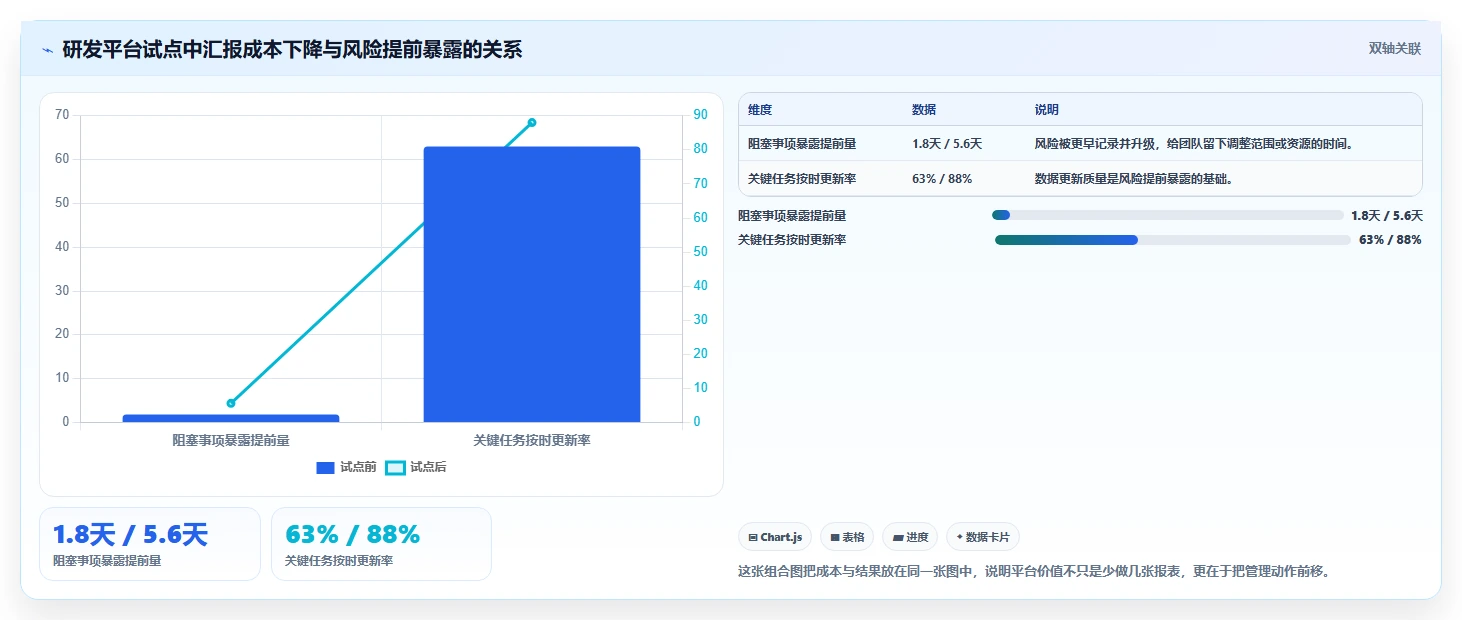The width and height of the screenshot is (1462, 620).
Task: Click the short blue bar for 阻塞事项暴露提前量
Action: tap(231, 418)
